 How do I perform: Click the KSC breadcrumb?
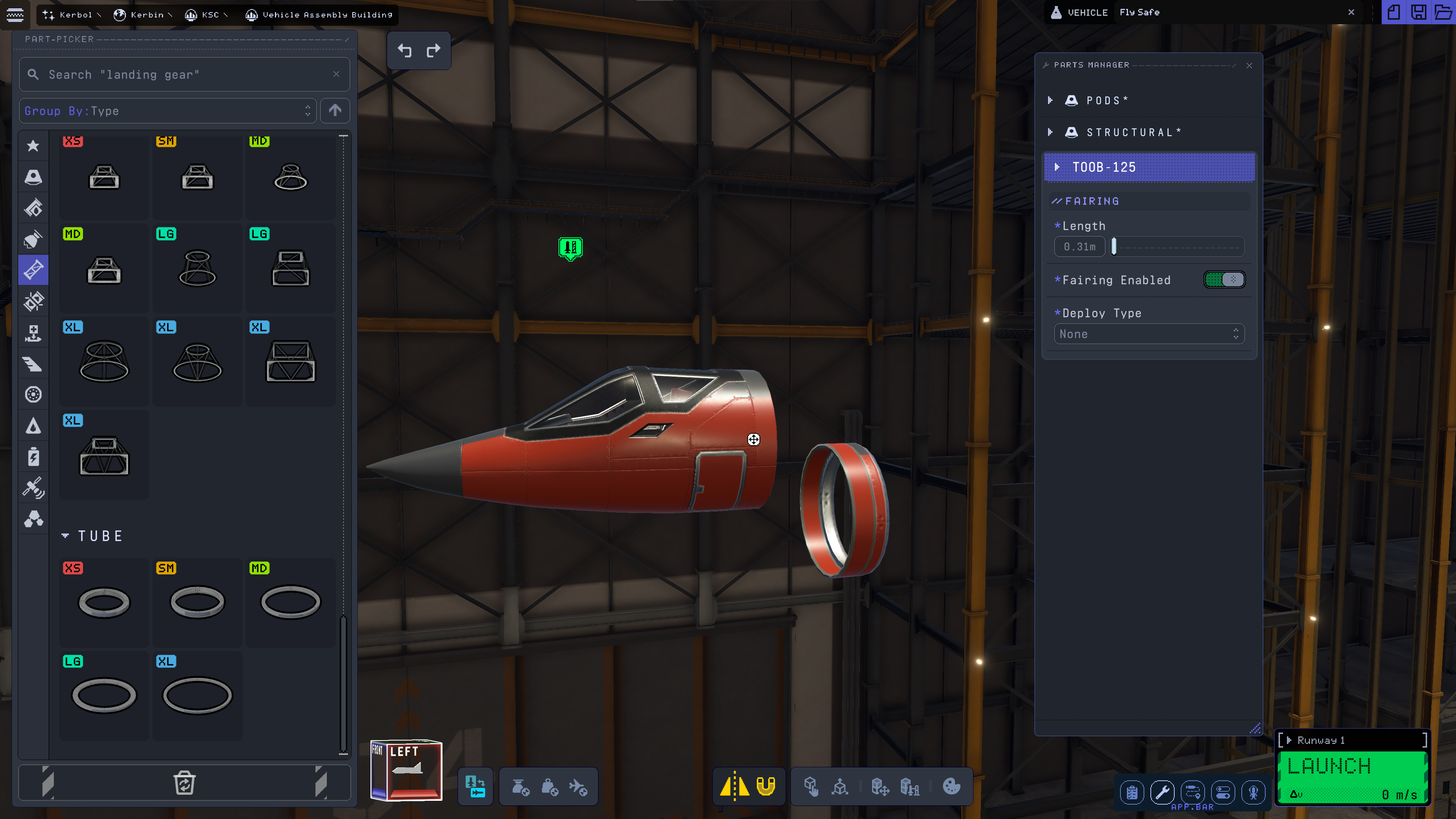coord(206,15)
